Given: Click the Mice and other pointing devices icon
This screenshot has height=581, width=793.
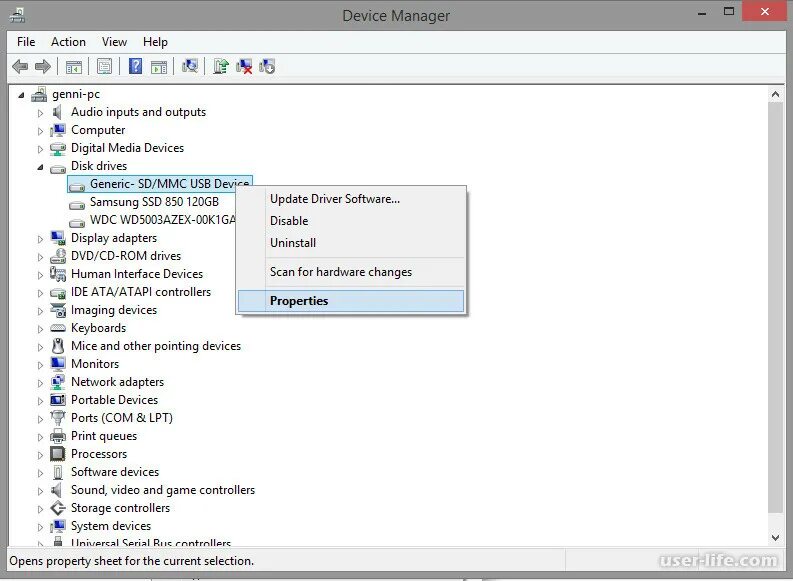Looking at the screenshot, I should point(58,346).
